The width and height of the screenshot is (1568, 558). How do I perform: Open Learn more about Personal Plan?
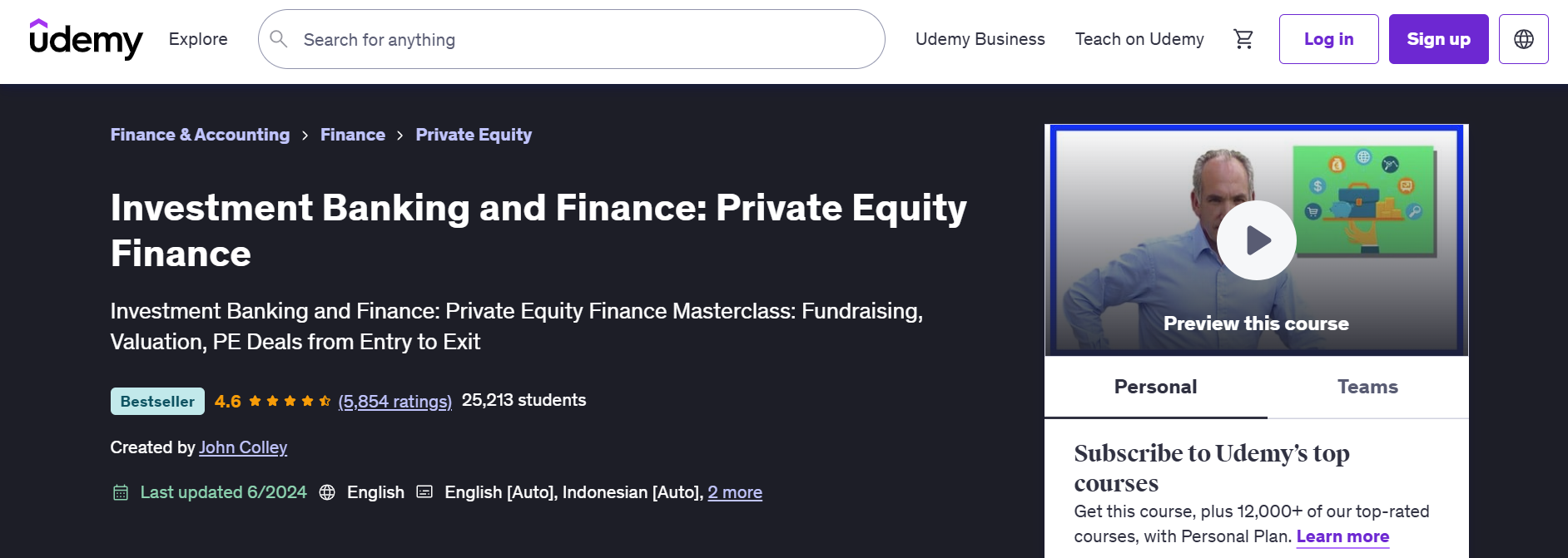pyautogui.click(x=1342, y=536)
